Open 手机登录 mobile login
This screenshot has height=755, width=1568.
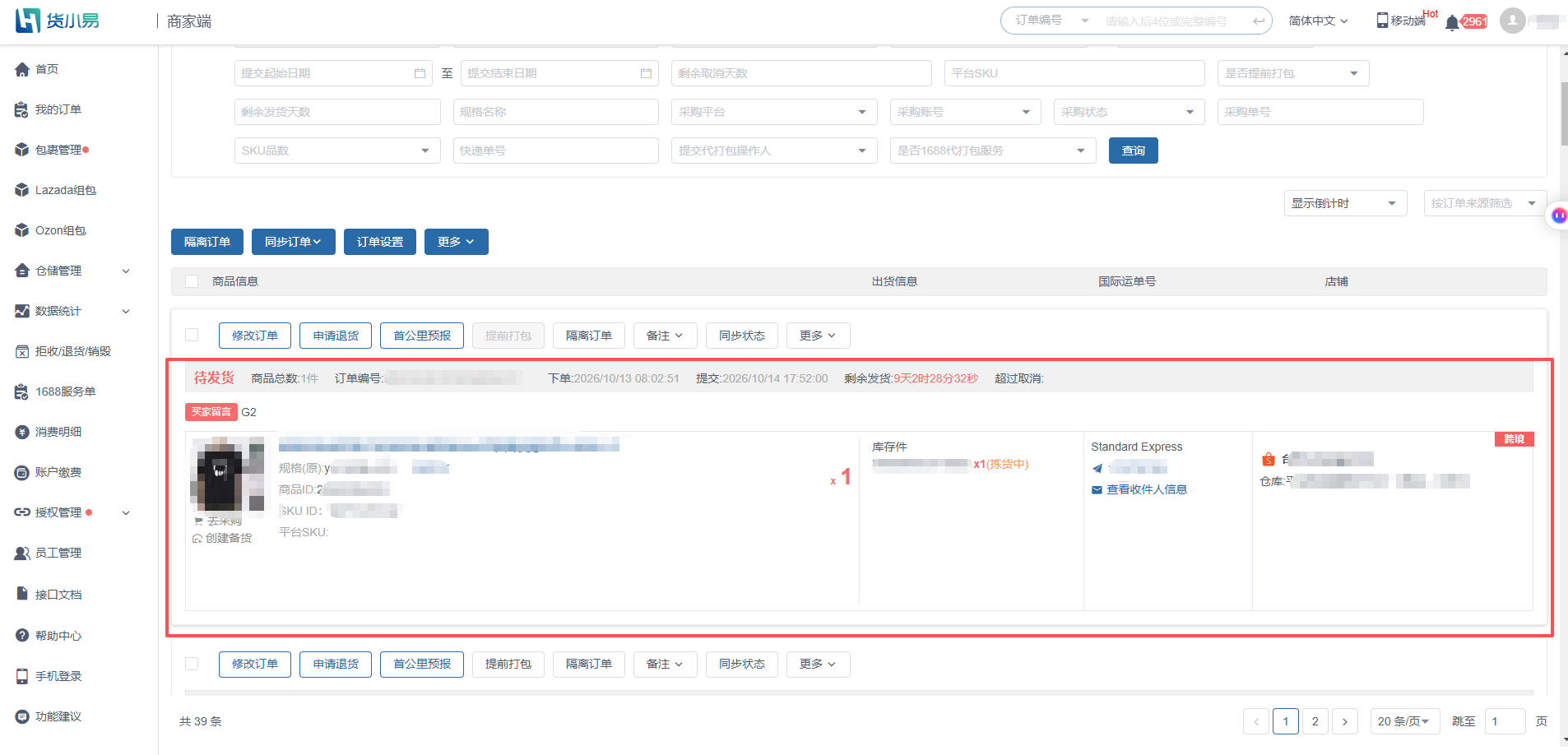(x=58, y=676)
